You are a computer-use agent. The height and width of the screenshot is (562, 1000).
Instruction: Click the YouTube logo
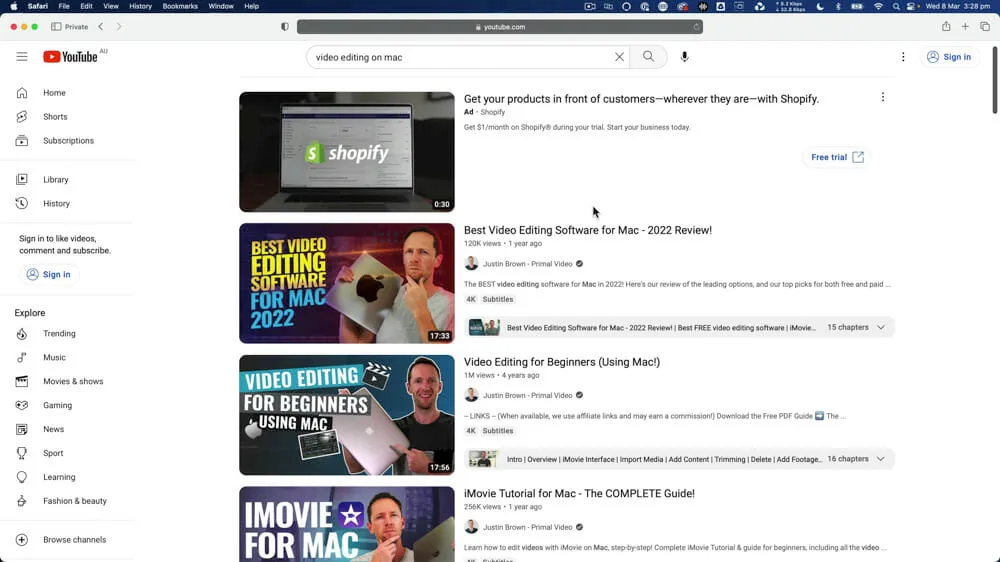pyautogui.click(x=70, y=57)
